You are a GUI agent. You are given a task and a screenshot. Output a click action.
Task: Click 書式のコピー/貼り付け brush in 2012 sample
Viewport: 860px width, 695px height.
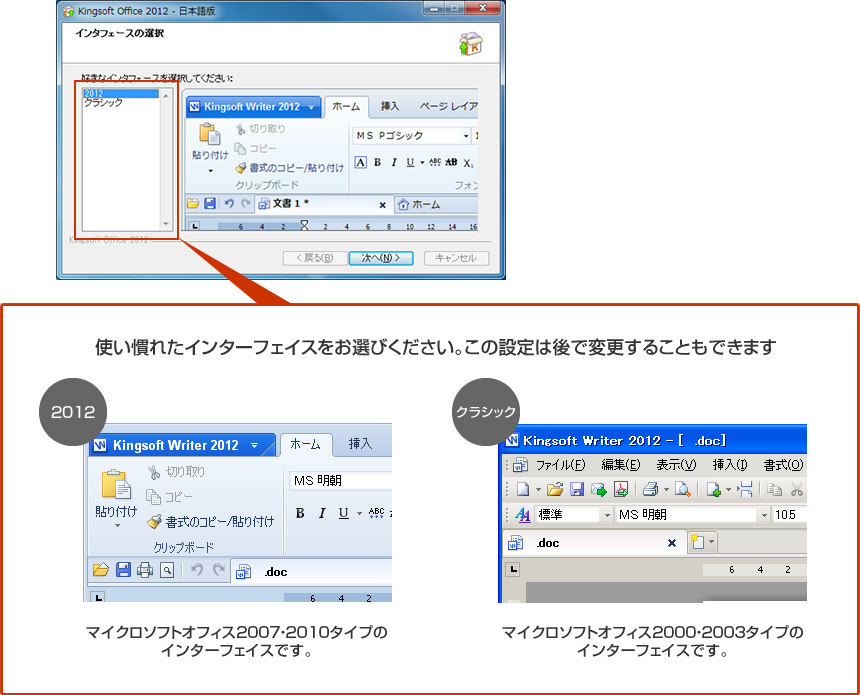155,521
